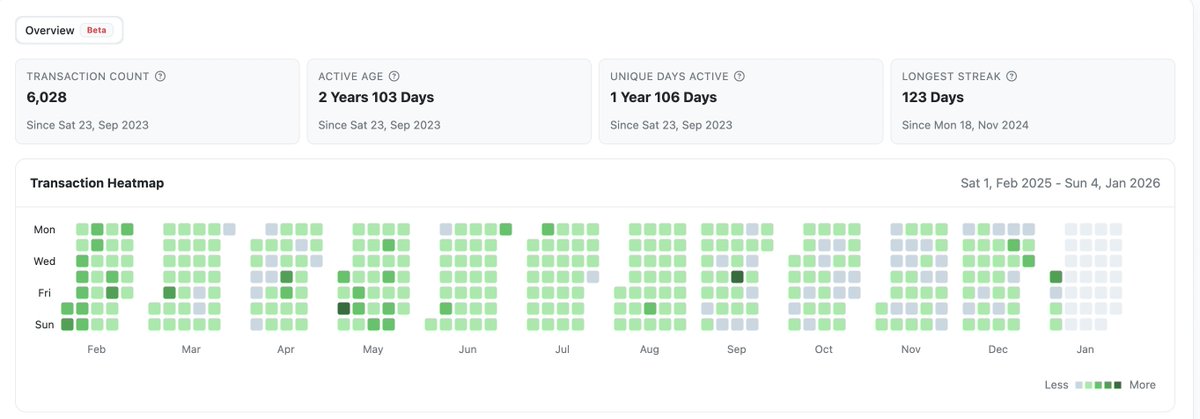Click the darkest green cell in the September column
The image size is (1200, 419).
pyautogui.click(x=737, y=277)
